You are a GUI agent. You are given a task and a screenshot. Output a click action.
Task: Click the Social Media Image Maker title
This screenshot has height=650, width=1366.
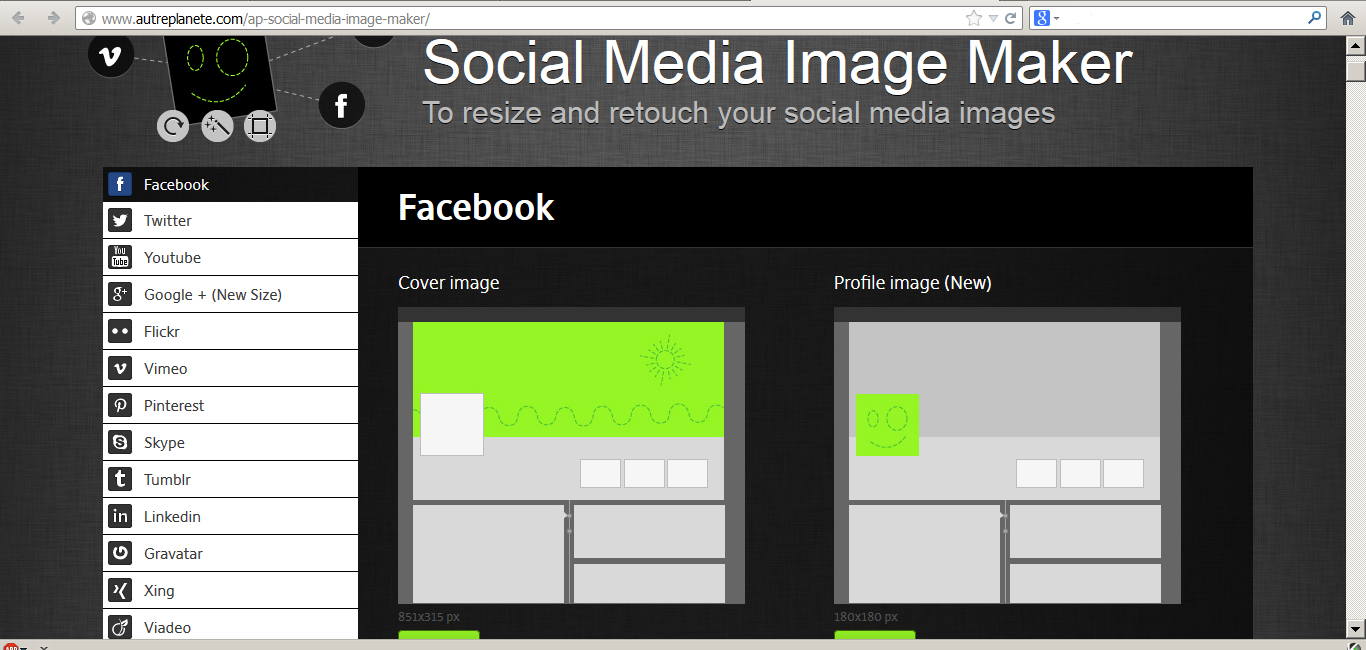(x=777, y=63)
